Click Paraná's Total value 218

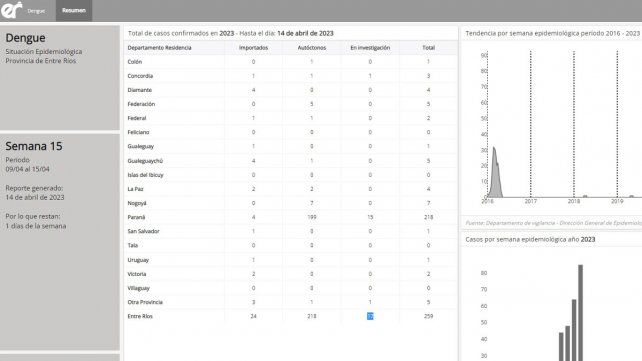[428, 217]
